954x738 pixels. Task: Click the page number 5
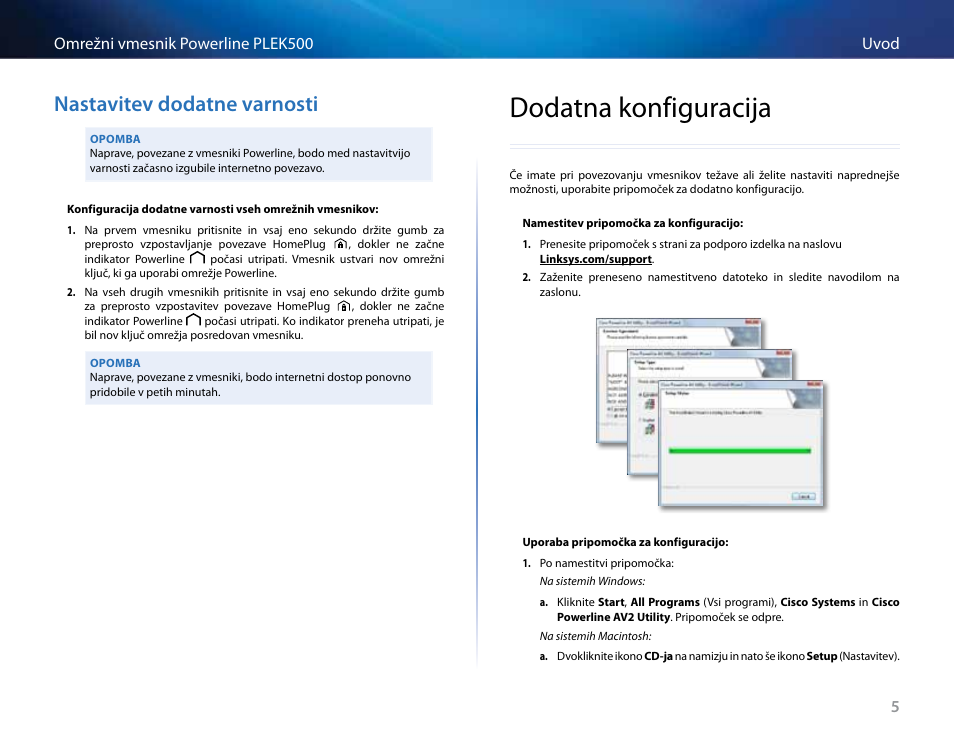point(895,707)
